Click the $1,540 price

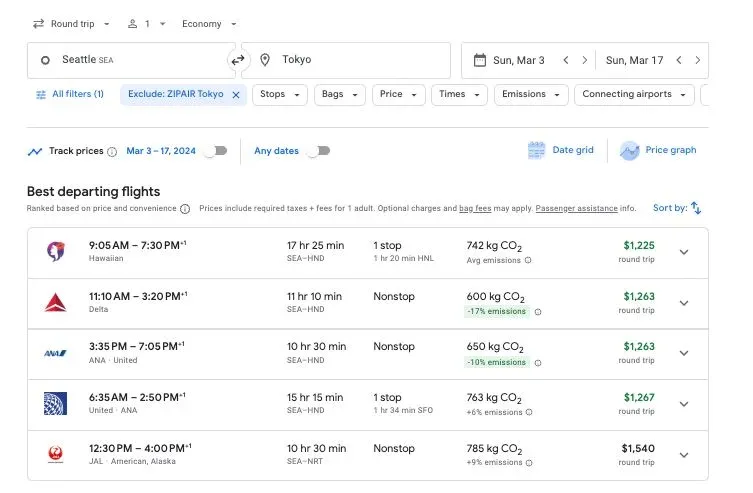638,448
